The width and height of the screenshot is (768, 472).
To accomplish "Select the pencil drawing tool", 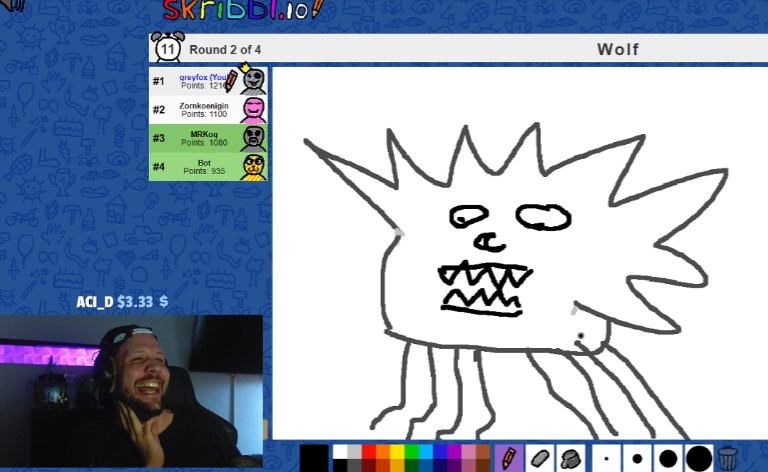I will 509,458.
